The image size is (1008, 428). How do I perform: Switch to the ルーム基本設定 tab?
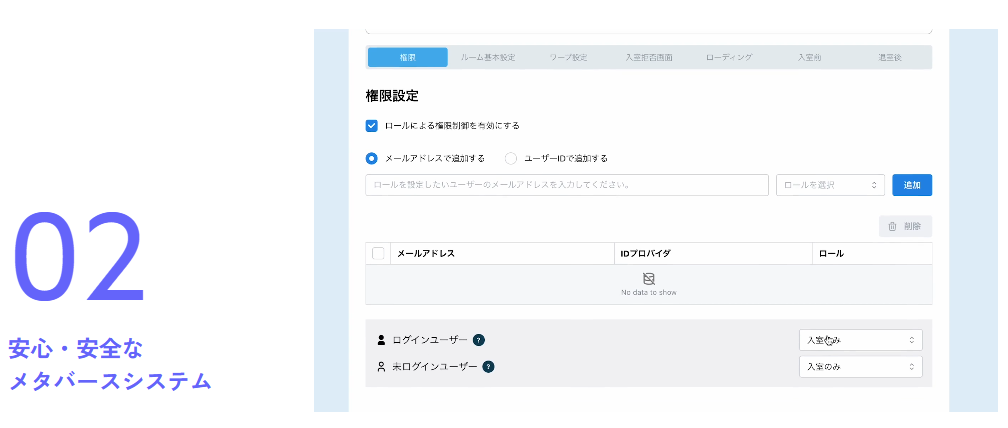tap(488, 58)
